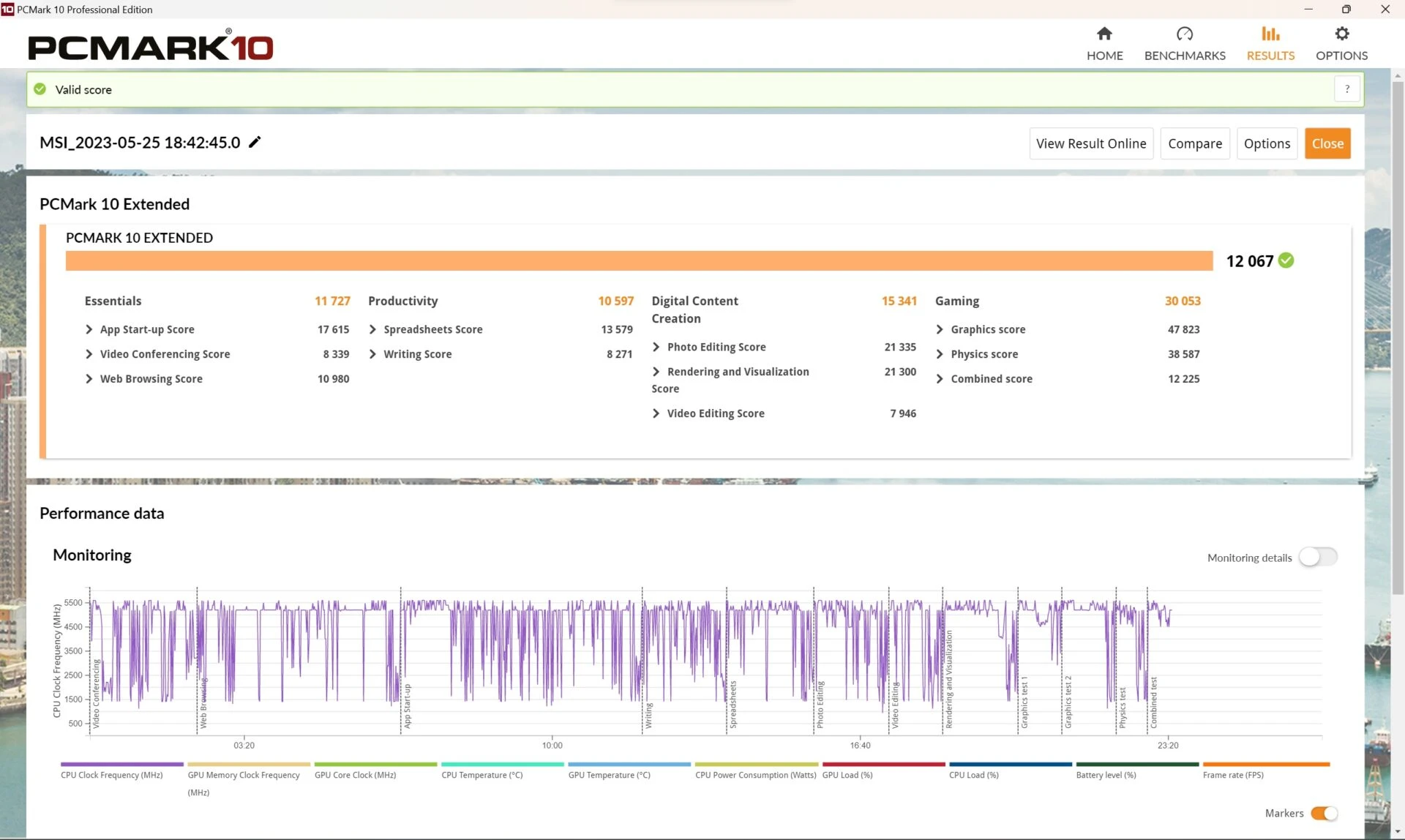This screenshot has height=840, width=1405.
Task: Click View Result Online button
Action: click(x=1091, y=143)
